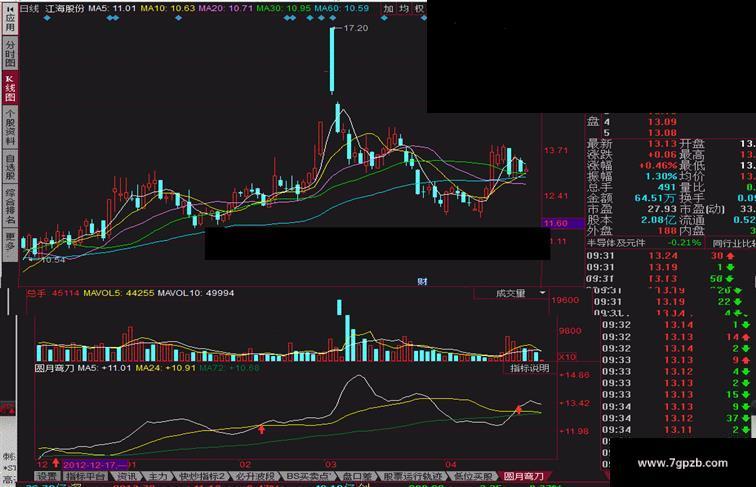Click the 圆月弯刀 MA5 label

pos(83,368)
